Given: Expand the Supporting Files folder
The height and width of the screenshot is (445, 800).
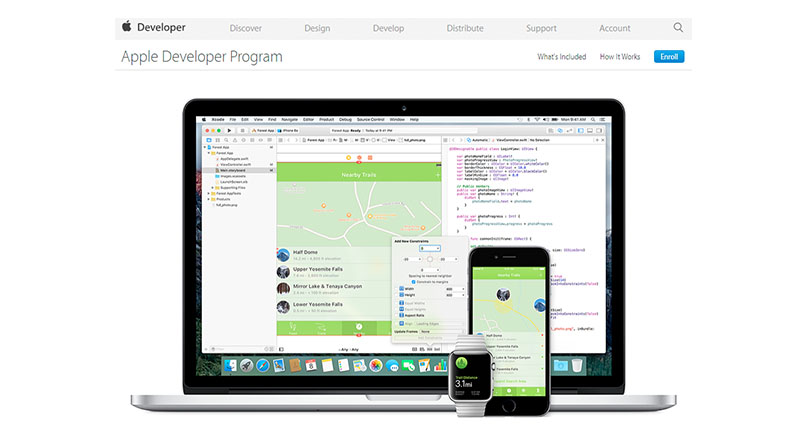Looking at the screenshot, I should coord(212,188).
